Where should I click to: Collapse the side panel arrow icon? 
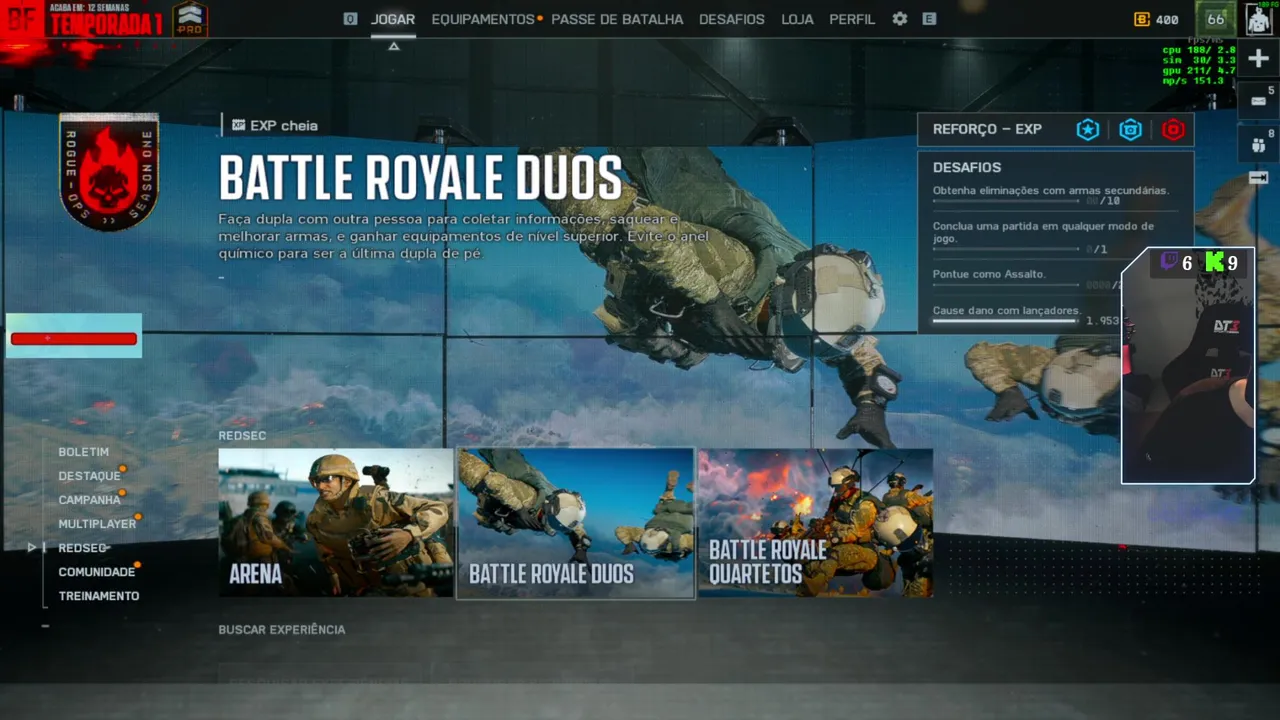point(1258,178)
